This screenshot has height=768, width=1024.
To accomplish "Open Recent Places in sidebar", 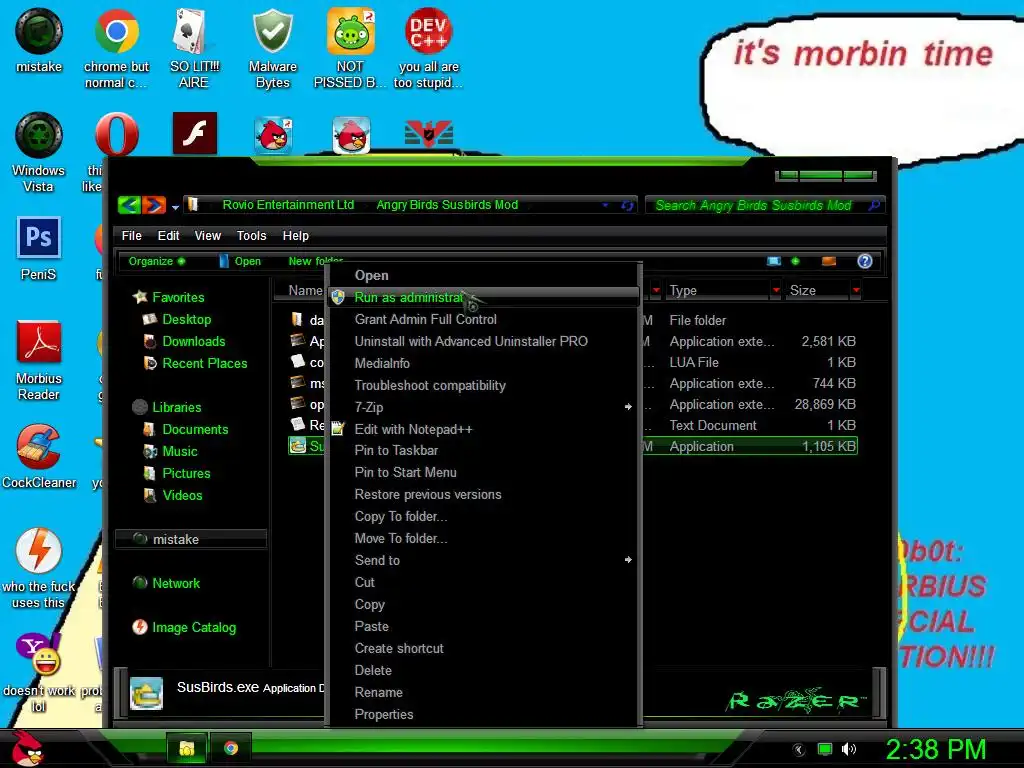I will pos(204,363).
